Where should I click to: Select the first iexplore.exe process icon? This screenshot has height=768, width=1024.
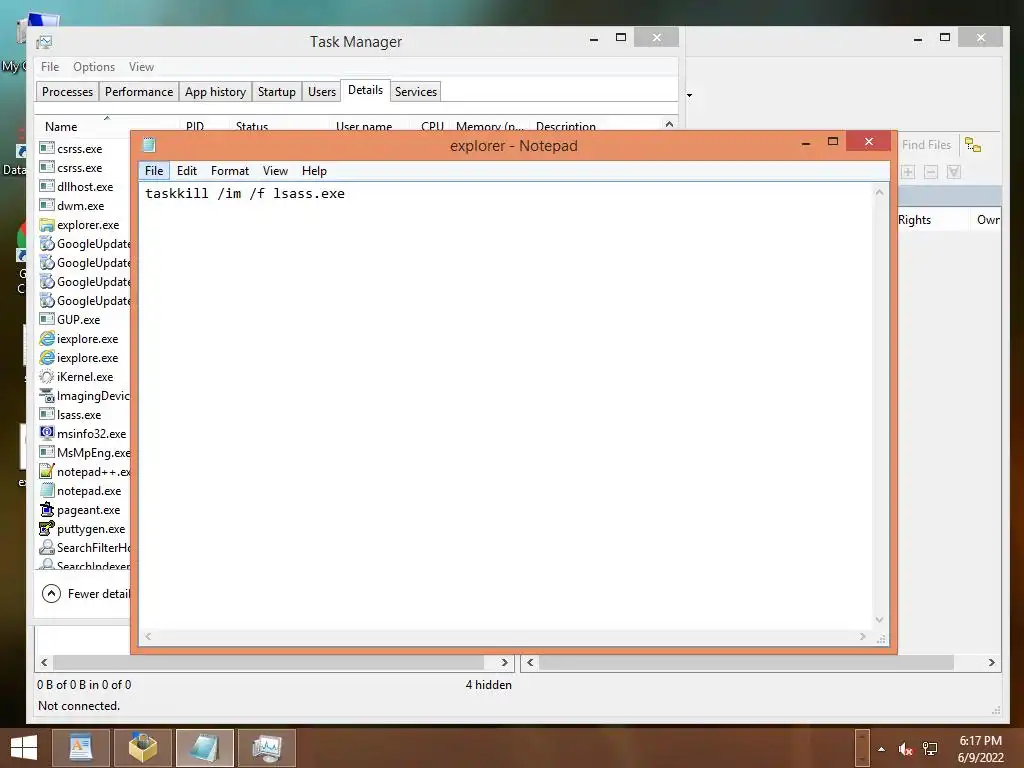click(46, 338)
